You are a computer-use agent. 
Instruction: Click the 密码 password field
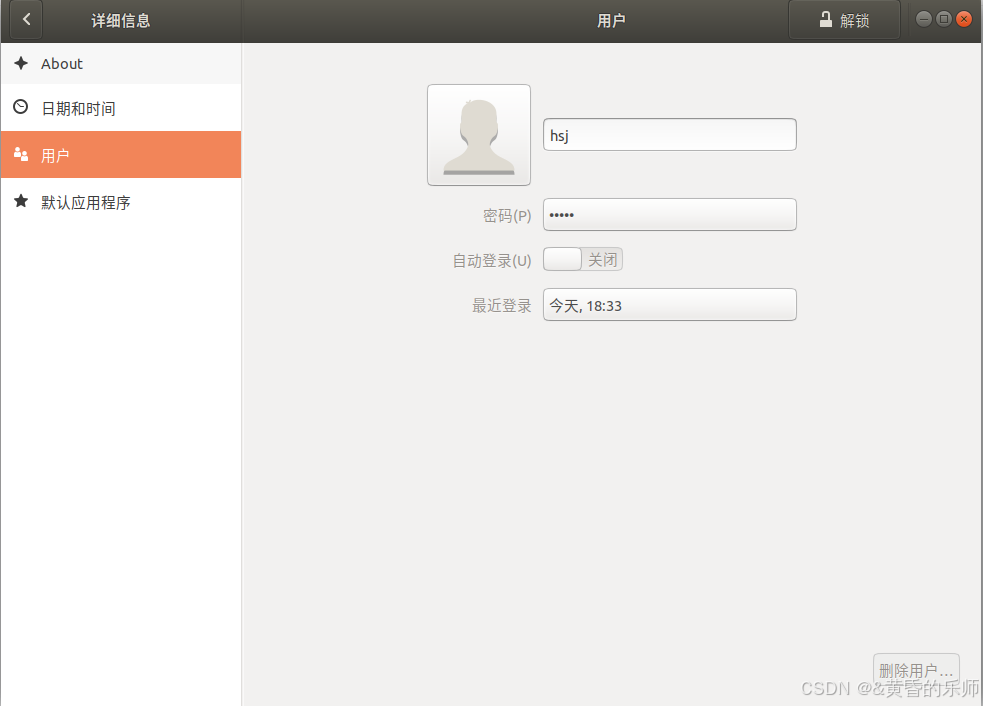click(670, 214)
